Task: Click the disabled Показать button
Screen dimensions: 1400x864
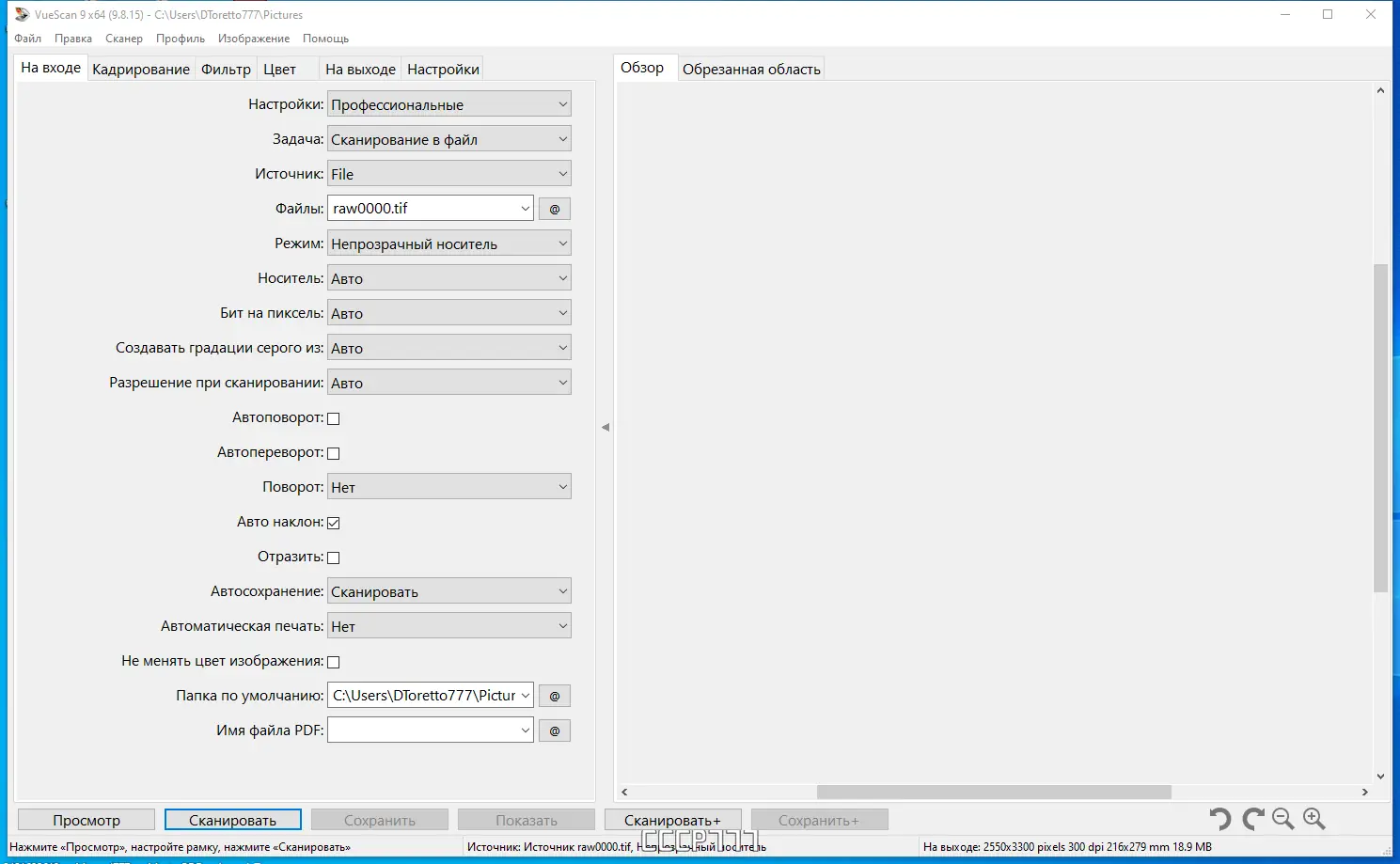Action: tap(527, 820)
